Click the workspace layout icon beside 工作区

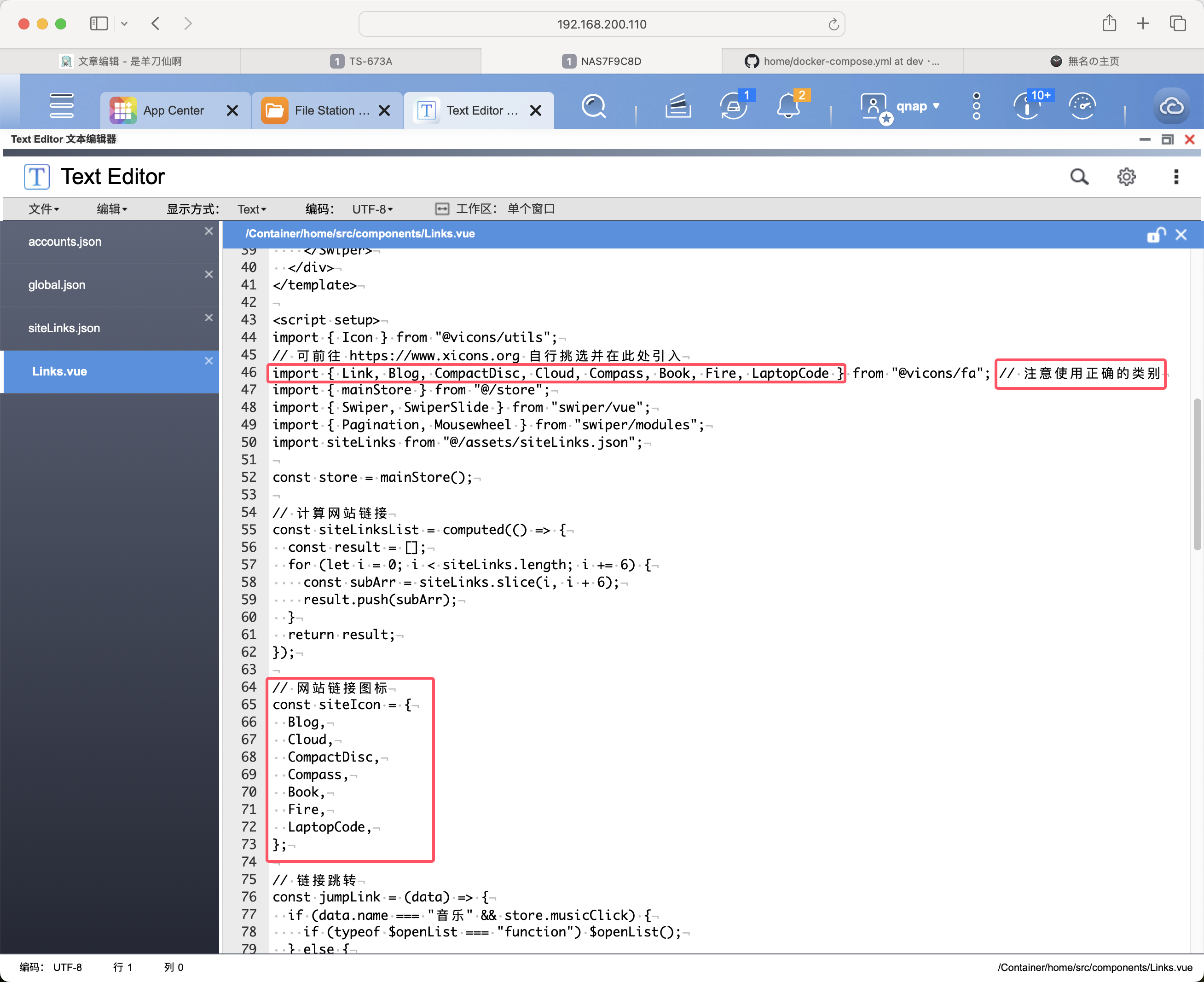click(x=442, y=209)
